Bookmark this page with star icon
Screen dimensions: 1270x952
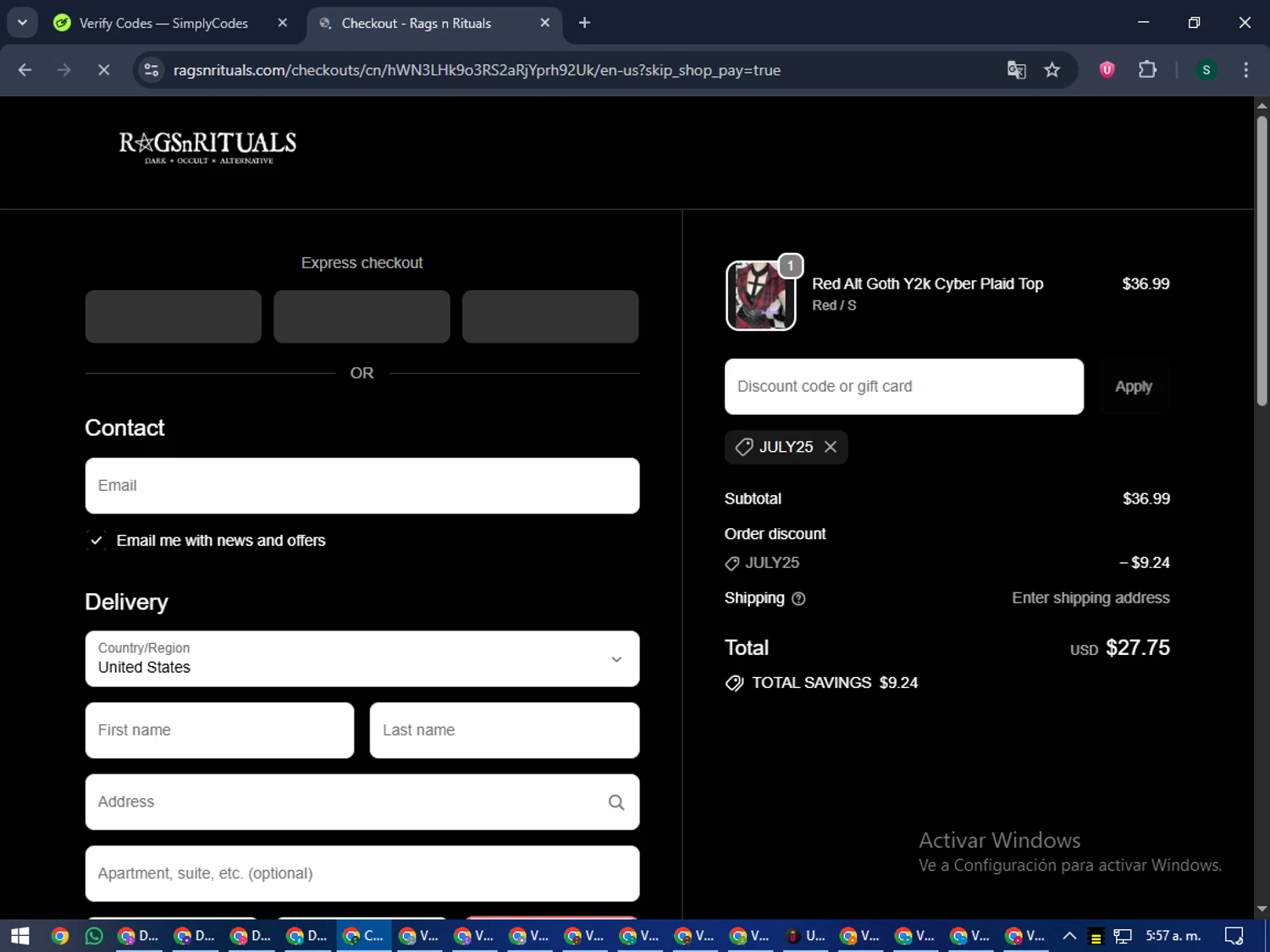[1052, 70]
